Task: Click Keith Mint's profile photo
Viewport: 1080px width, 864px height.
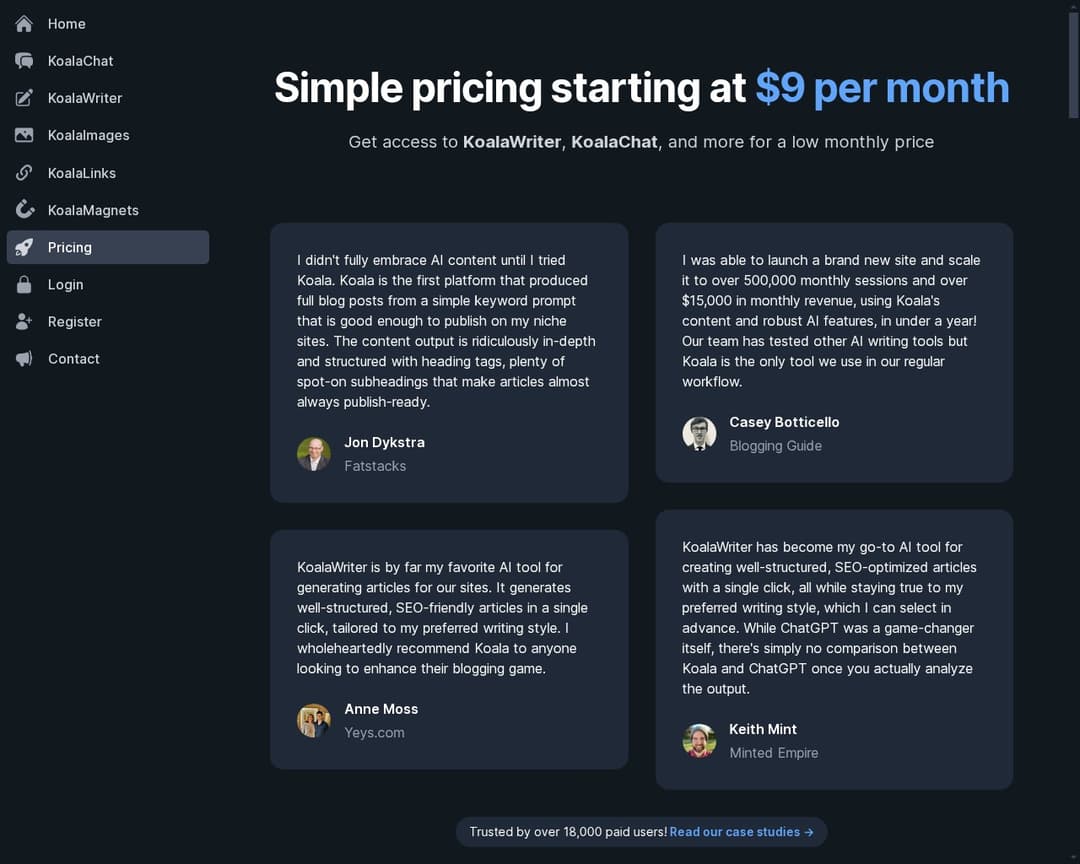Action: pos(699,741)
